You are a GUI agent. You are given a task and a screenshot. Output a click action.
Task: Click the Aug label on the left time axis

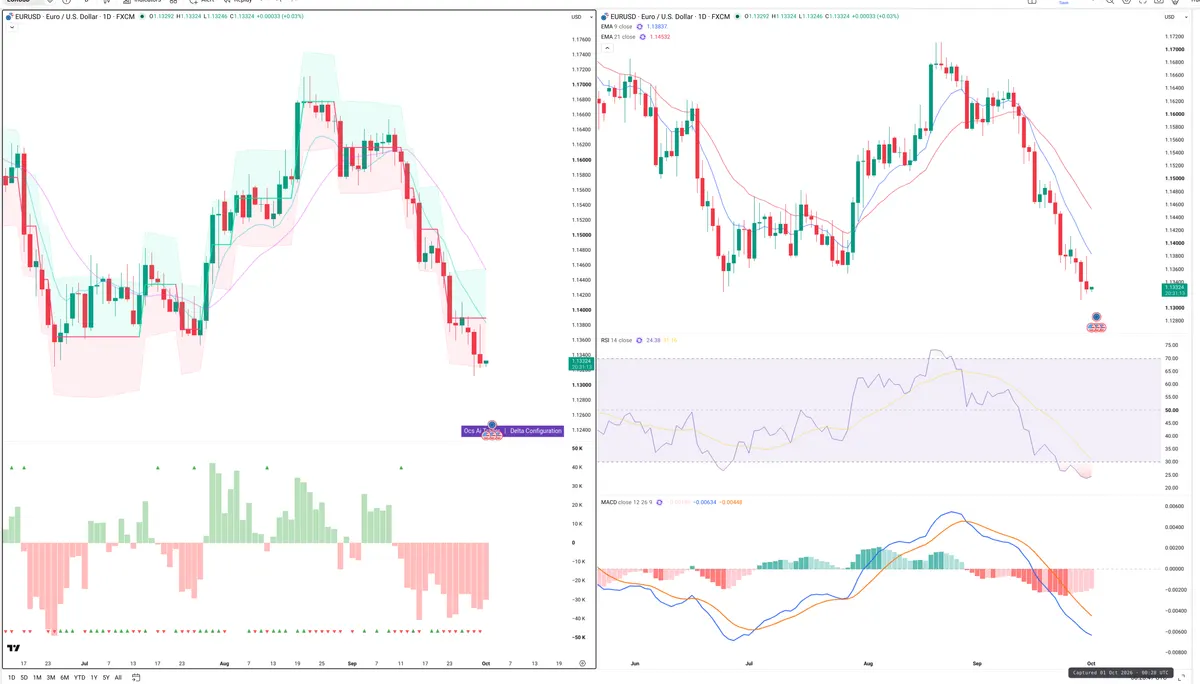223,663
